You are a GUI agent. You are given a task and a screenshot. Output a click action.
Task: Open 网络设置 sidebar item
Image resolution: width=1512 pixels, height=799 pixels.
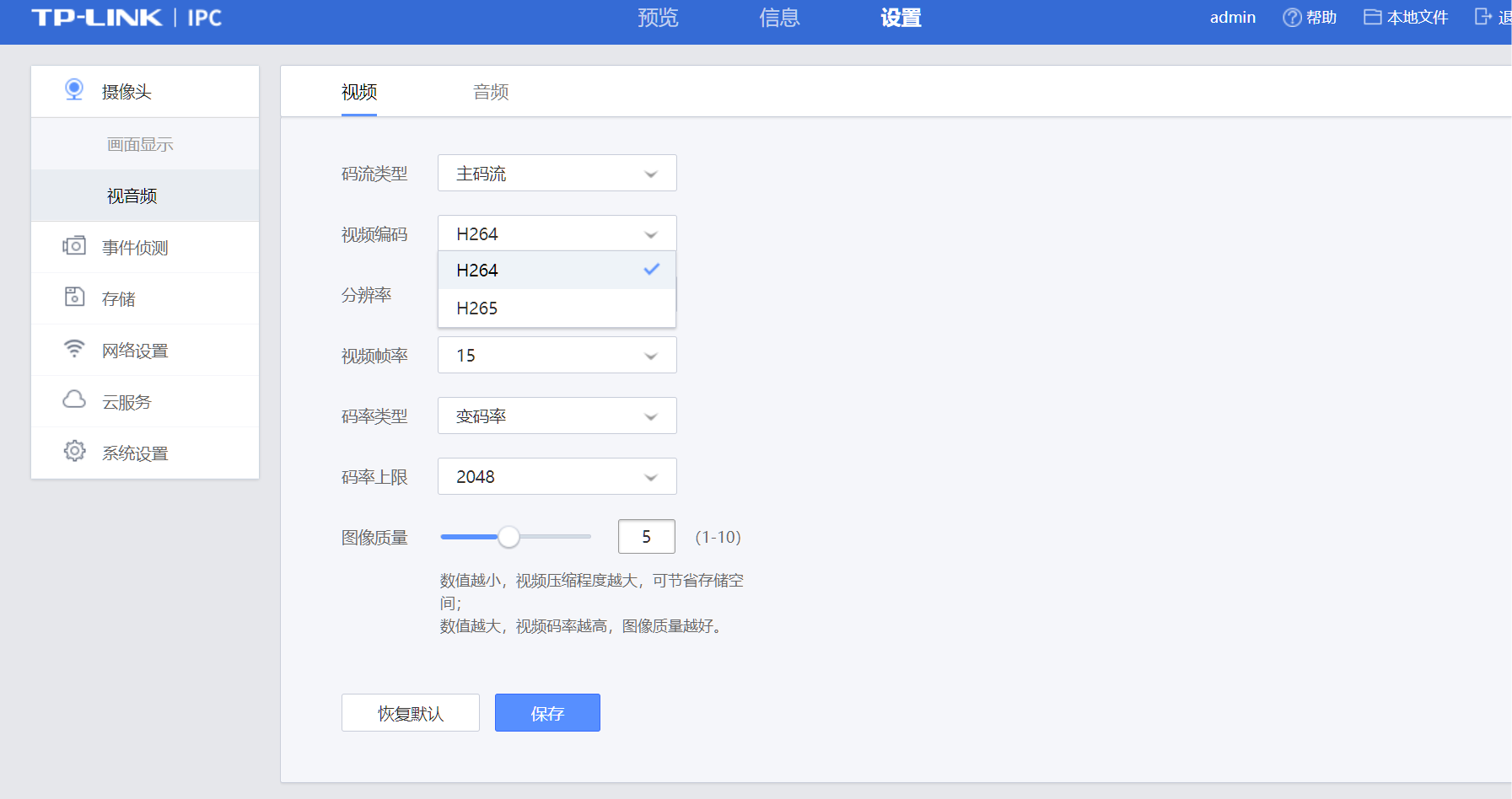(x=145, y=350)
